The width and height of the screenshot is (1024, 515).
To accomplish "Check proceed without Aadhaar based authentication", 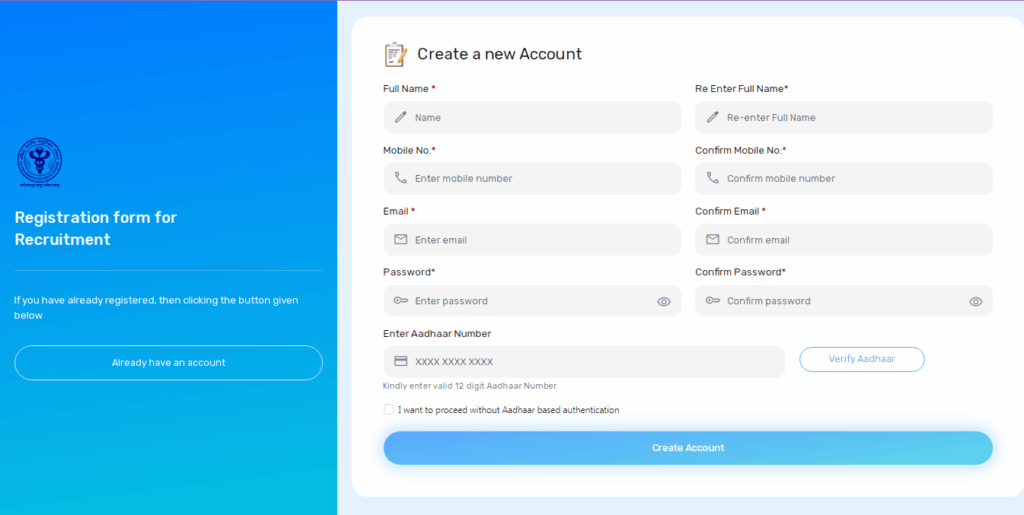I will (389, 410).
